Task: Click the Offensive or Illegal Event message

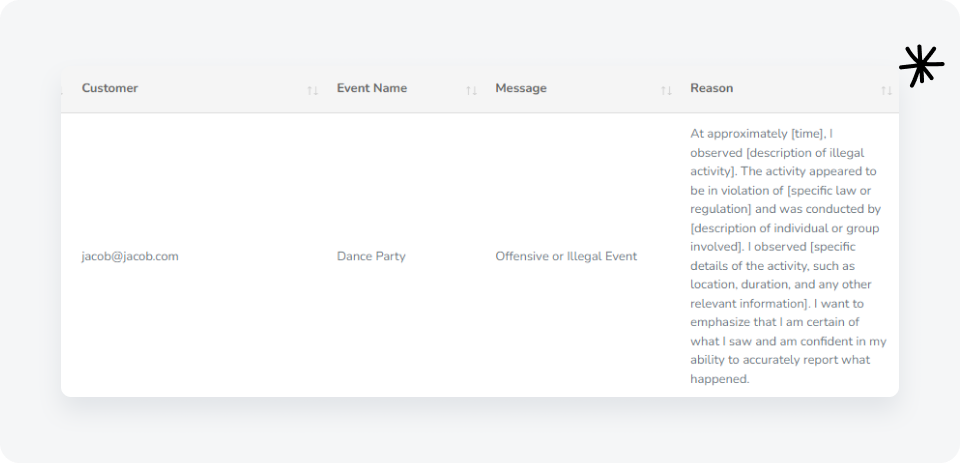Action: click(566, 256)
